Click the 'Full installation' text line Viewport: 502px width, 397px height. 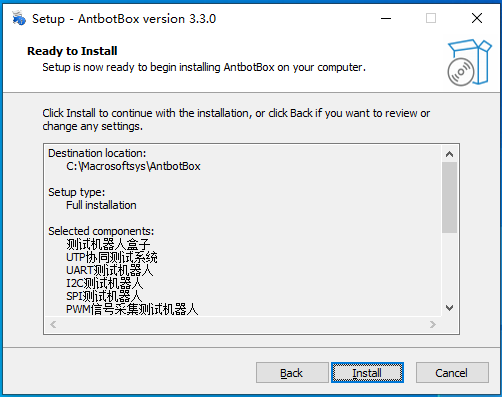[101, 205]
